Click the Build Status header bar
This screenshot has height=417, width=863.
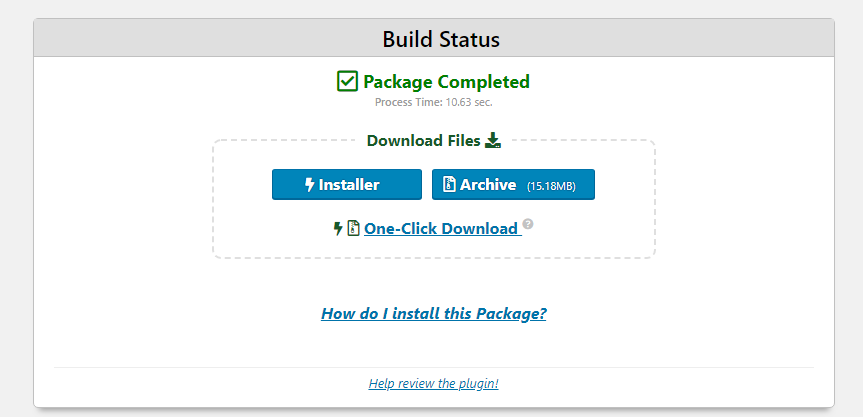coord(434,38)
